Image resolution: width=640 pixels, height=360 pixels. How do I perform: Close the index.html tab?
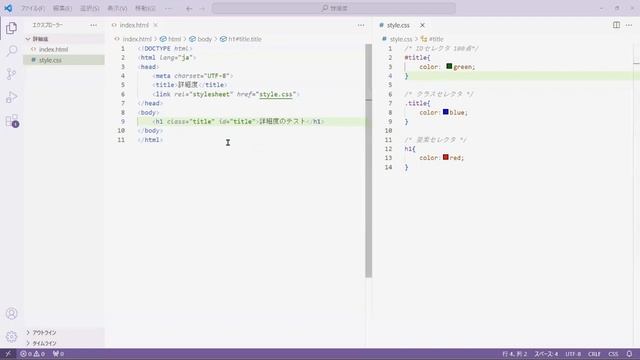[x=156, y=25]
